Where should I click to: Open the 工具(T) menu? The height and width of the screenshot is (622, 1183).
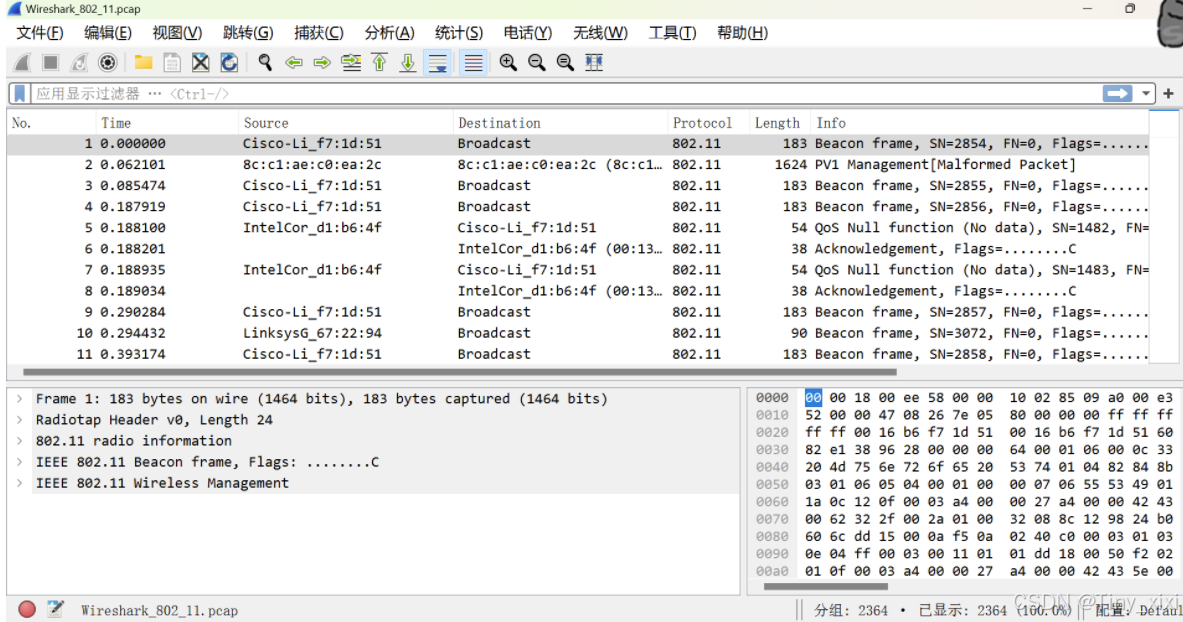672,33
